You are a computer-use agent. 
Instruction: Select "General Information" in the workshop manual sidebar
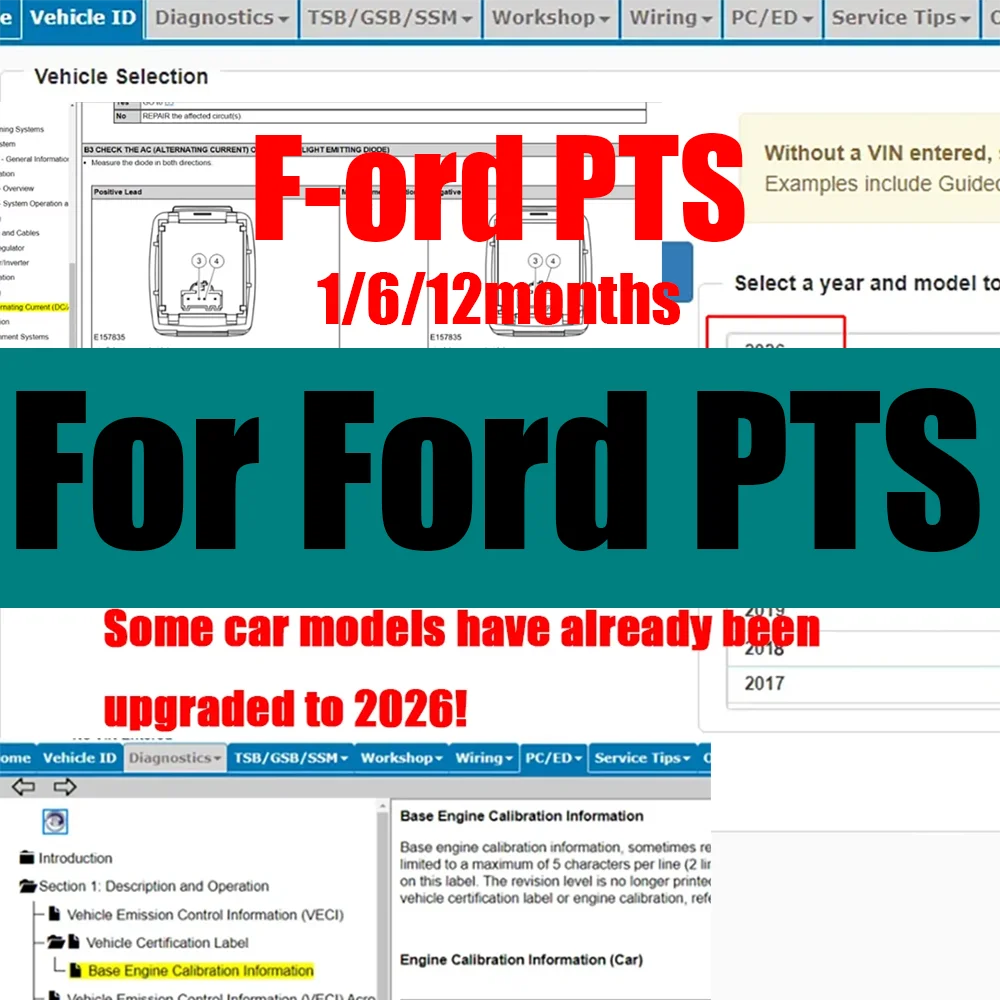[36, 159]
